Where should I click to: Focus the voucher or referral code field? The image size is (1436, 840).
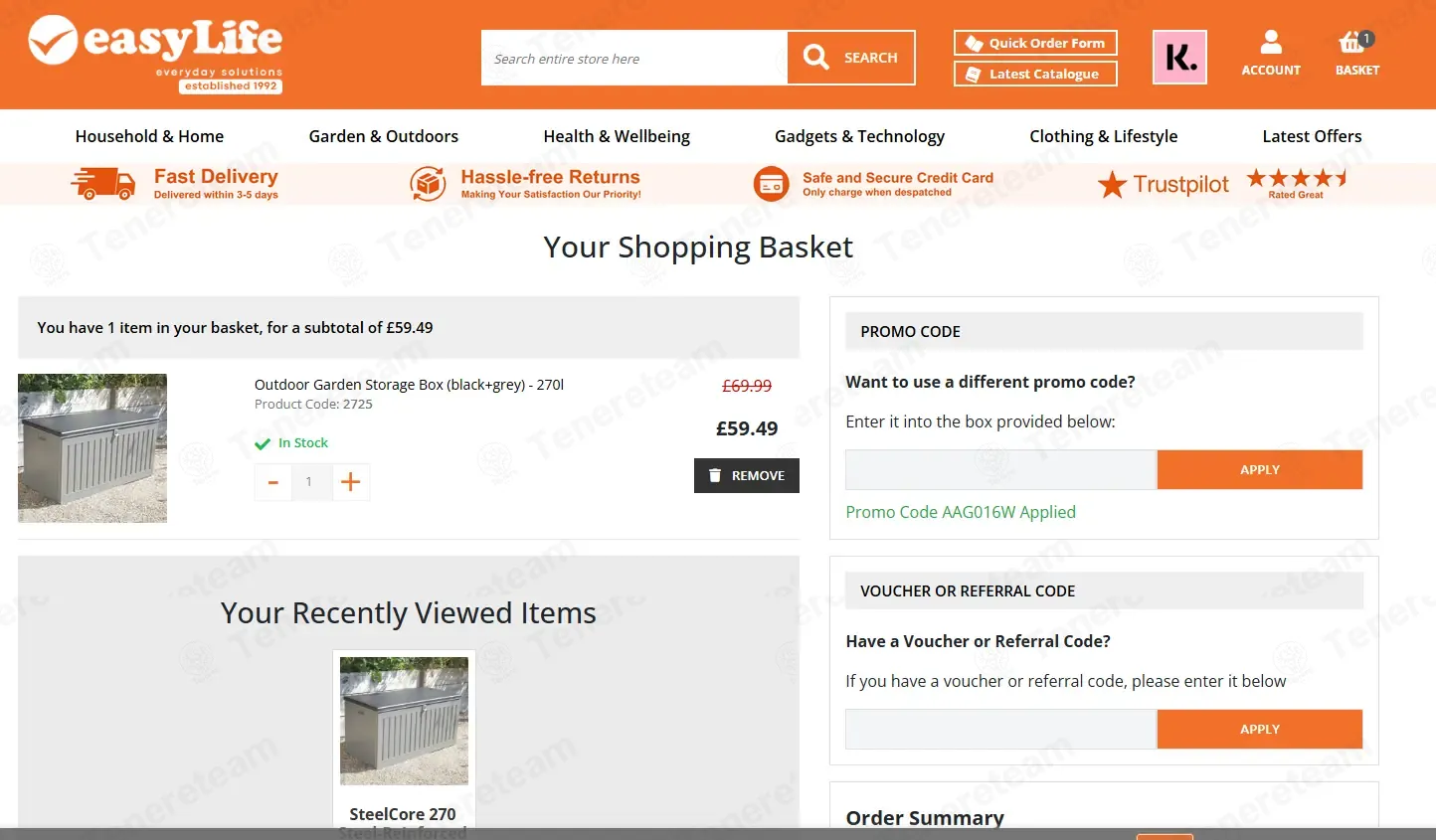pos(1000,730)
